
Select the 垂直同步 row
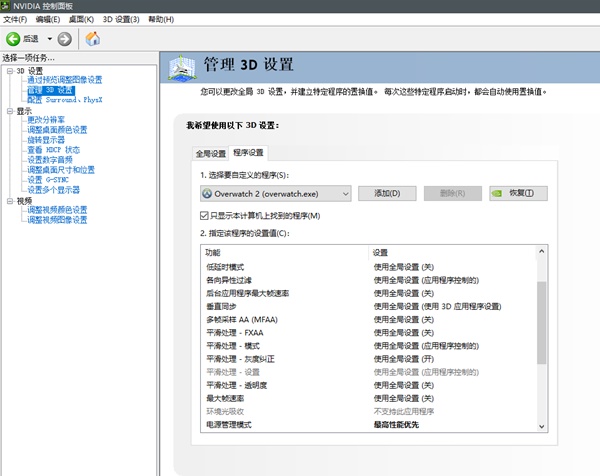pyautogui.click(x=368, y=306)
